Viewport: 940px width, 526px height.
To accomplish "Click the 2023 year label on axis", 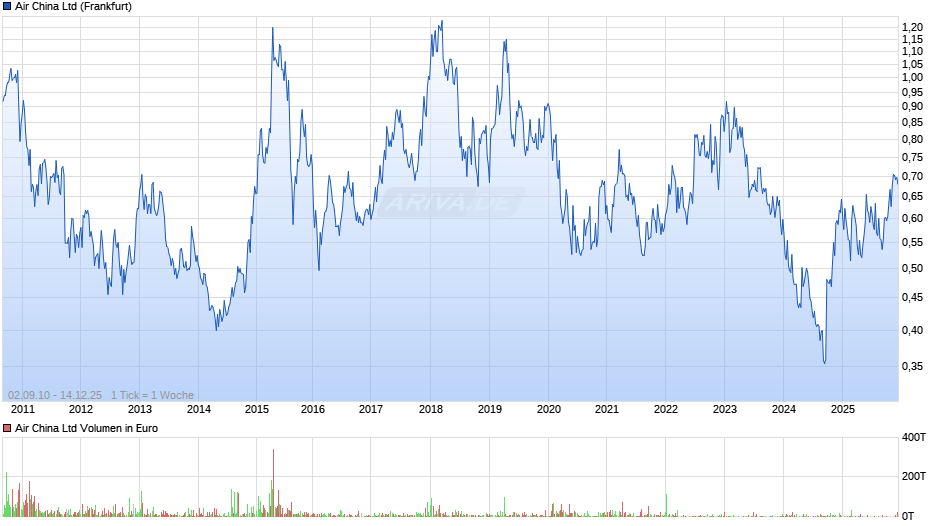I will point(724,409).
